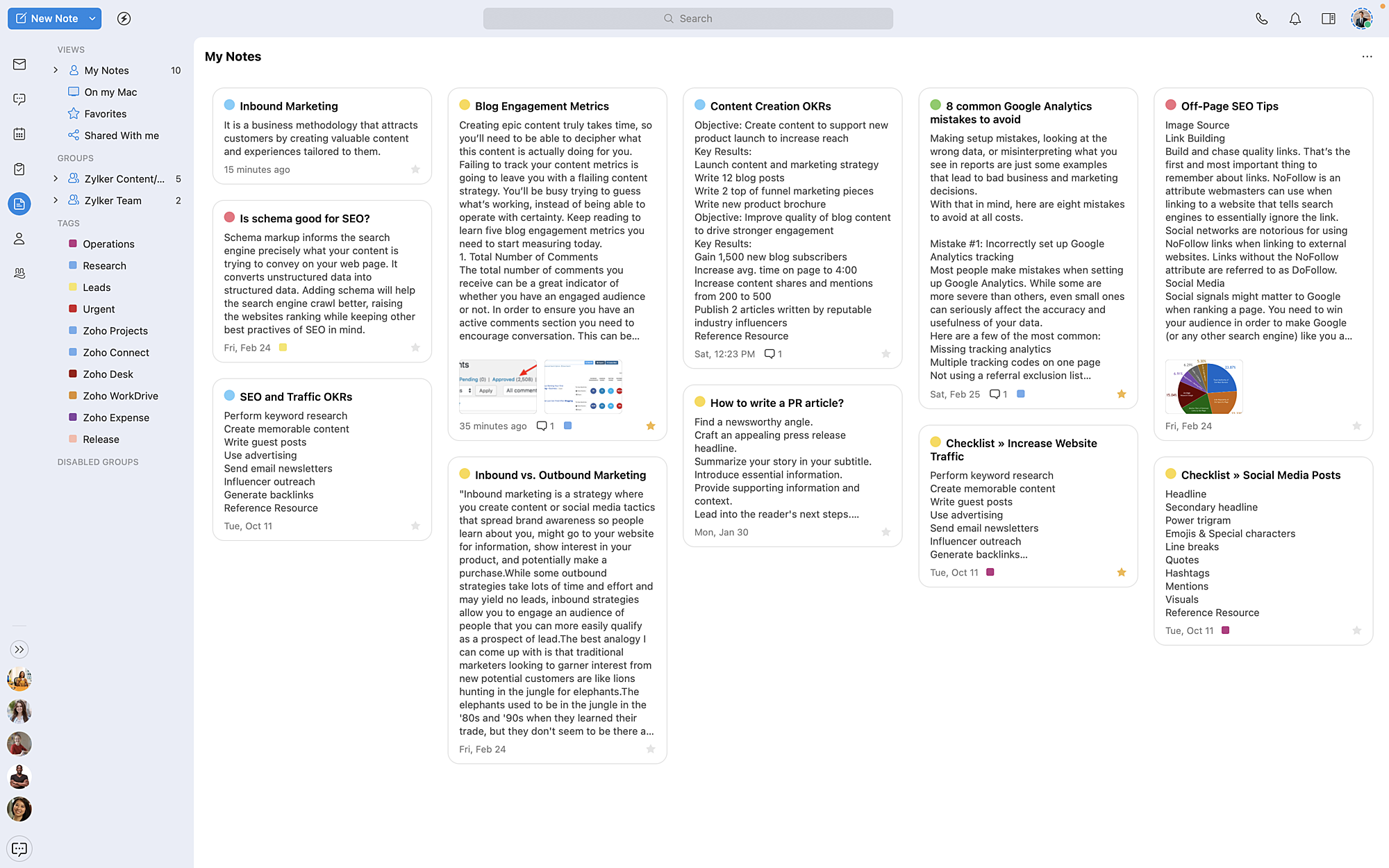Open the Mail icon in left sidebar
Viewport: 1389px width, 868px height.
pos(19,65)
